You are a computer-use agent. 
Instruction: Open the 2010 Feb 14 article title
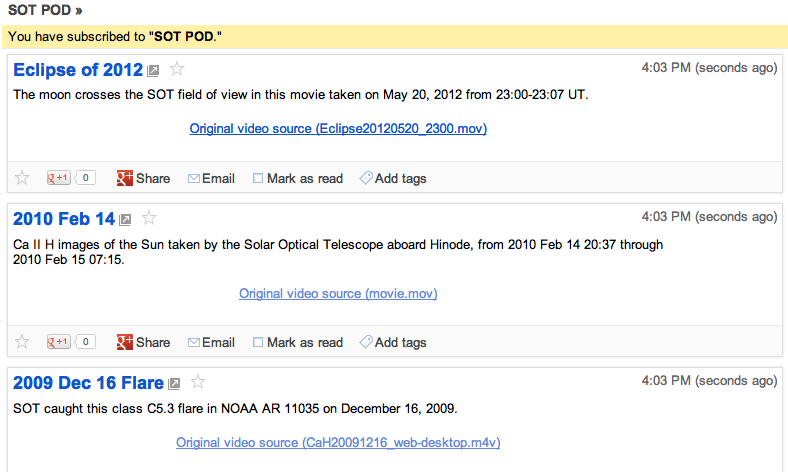click(x=64, y=219)
